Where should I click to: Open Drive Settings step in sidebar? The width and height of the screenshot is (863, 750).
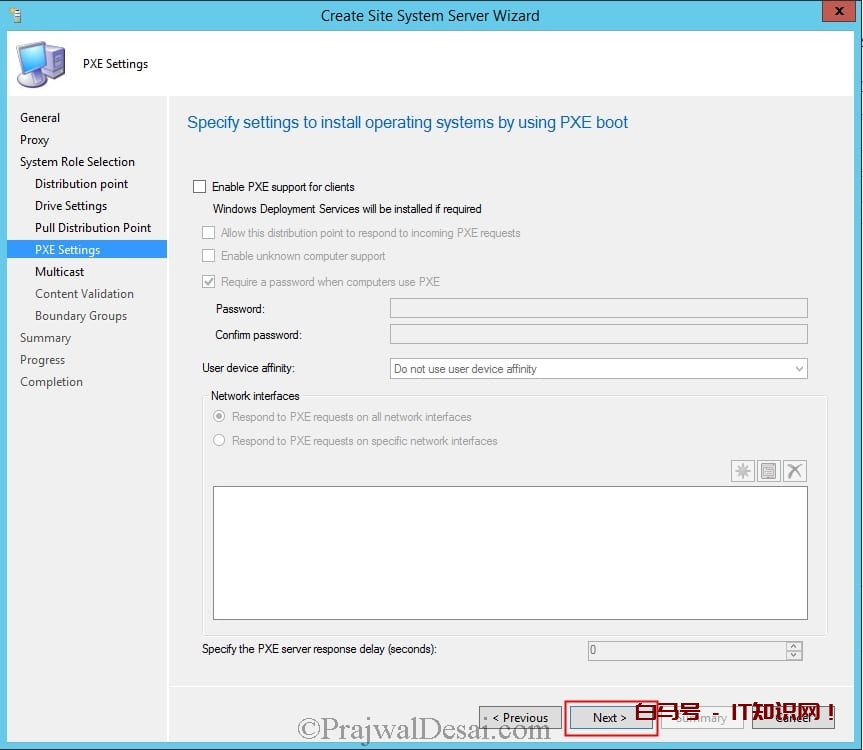tap(71, 206)
